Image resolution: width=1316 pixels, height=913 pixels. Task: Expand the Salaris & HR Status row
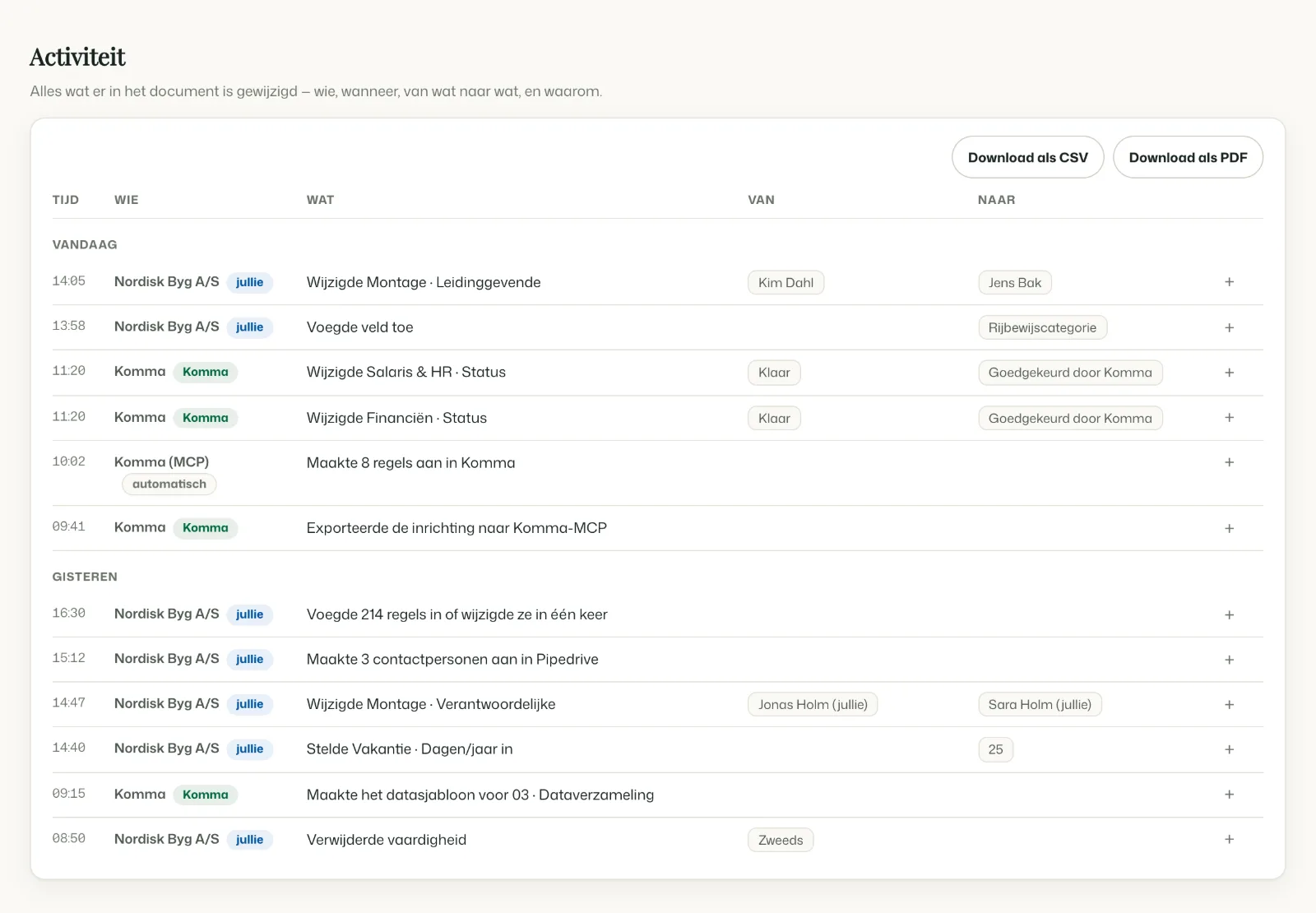point(1229,373)
